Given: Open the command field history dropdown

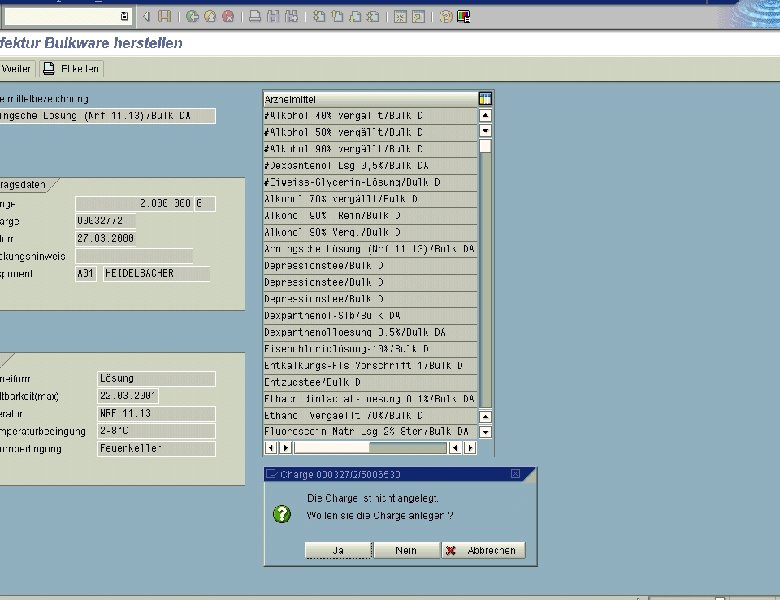Looking at the screenshot, I should 124,16.
